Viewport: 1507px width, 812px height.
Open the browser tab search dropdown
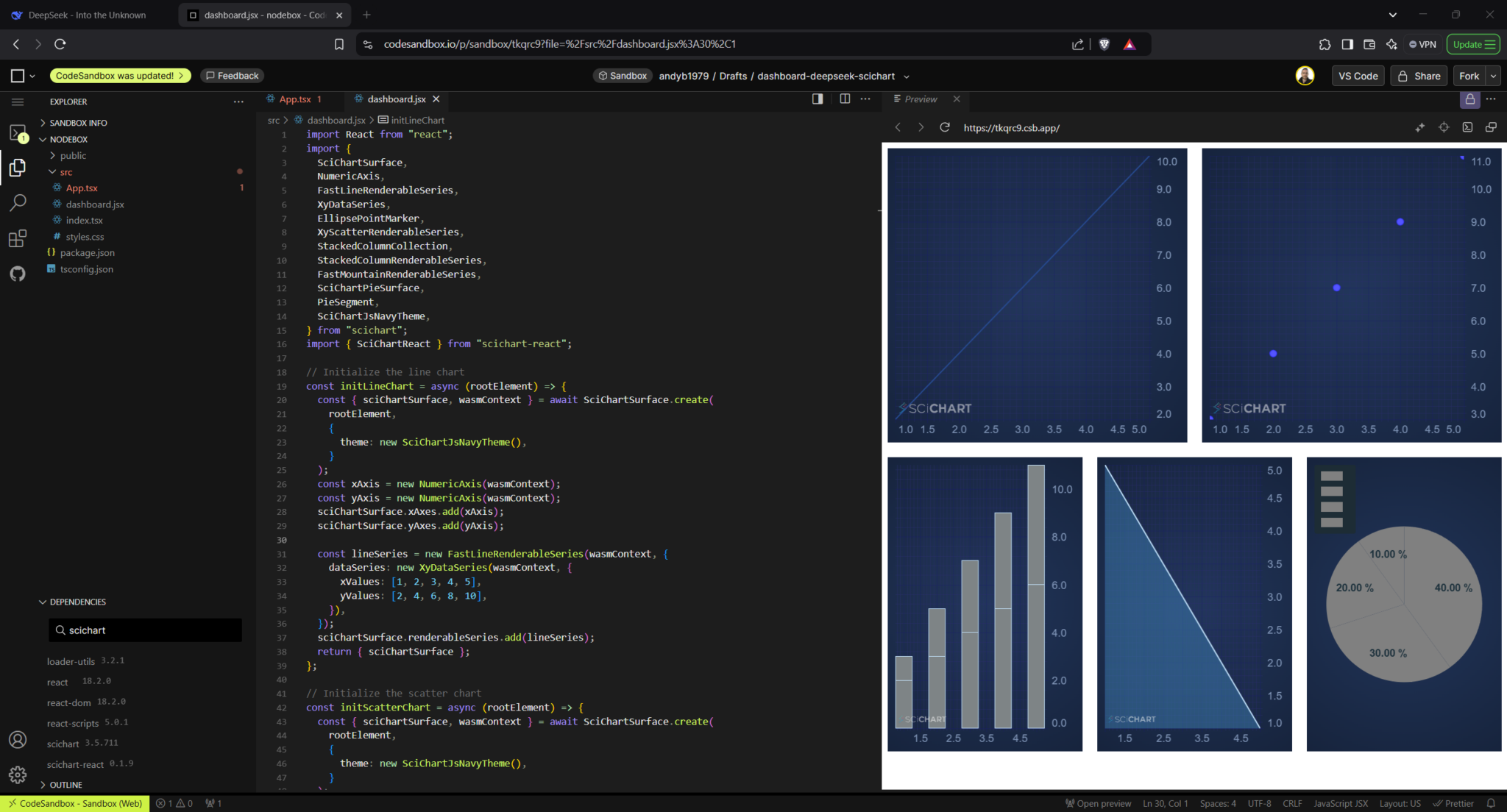pos(1392,15)
